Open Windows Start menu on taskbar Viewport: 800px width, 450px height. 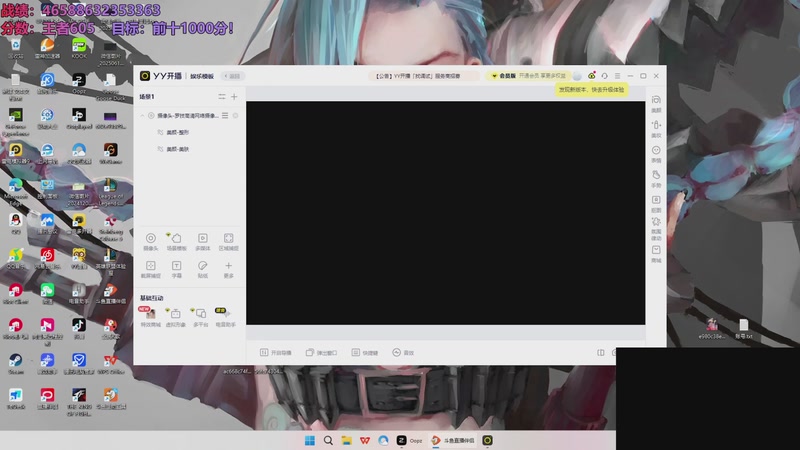[310, 440]
